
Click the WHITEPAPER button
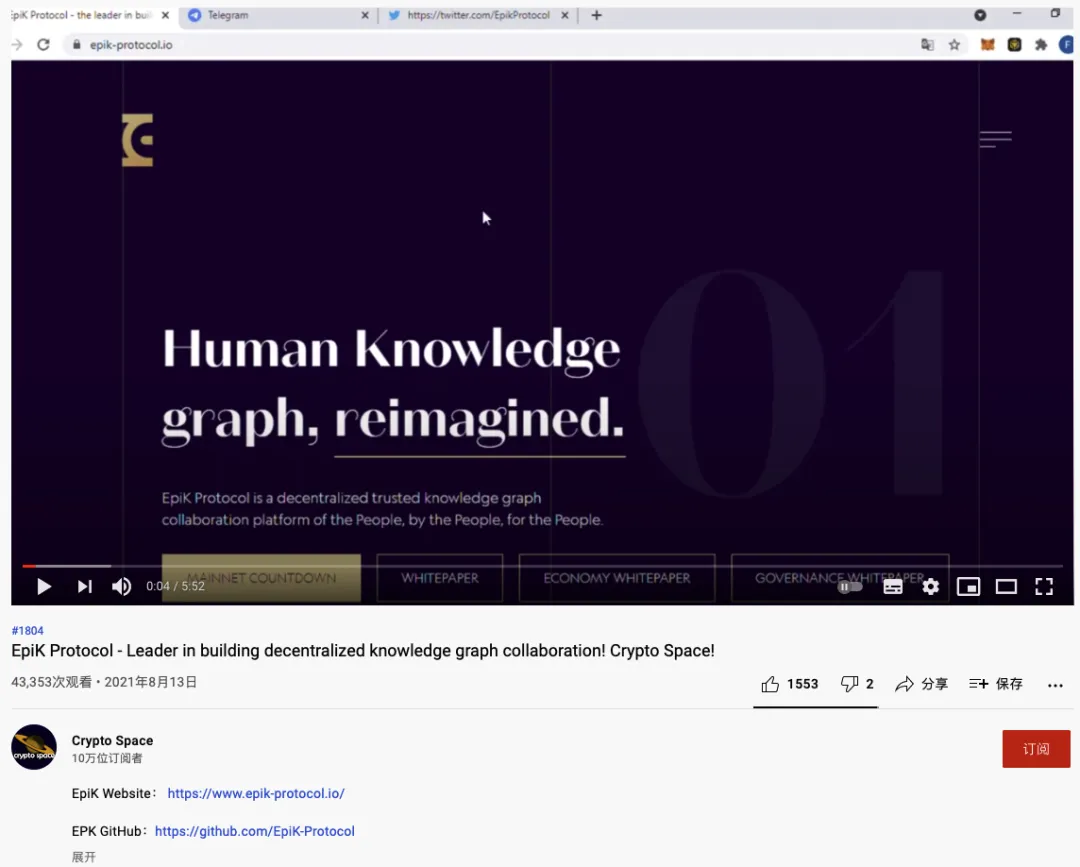439,578
